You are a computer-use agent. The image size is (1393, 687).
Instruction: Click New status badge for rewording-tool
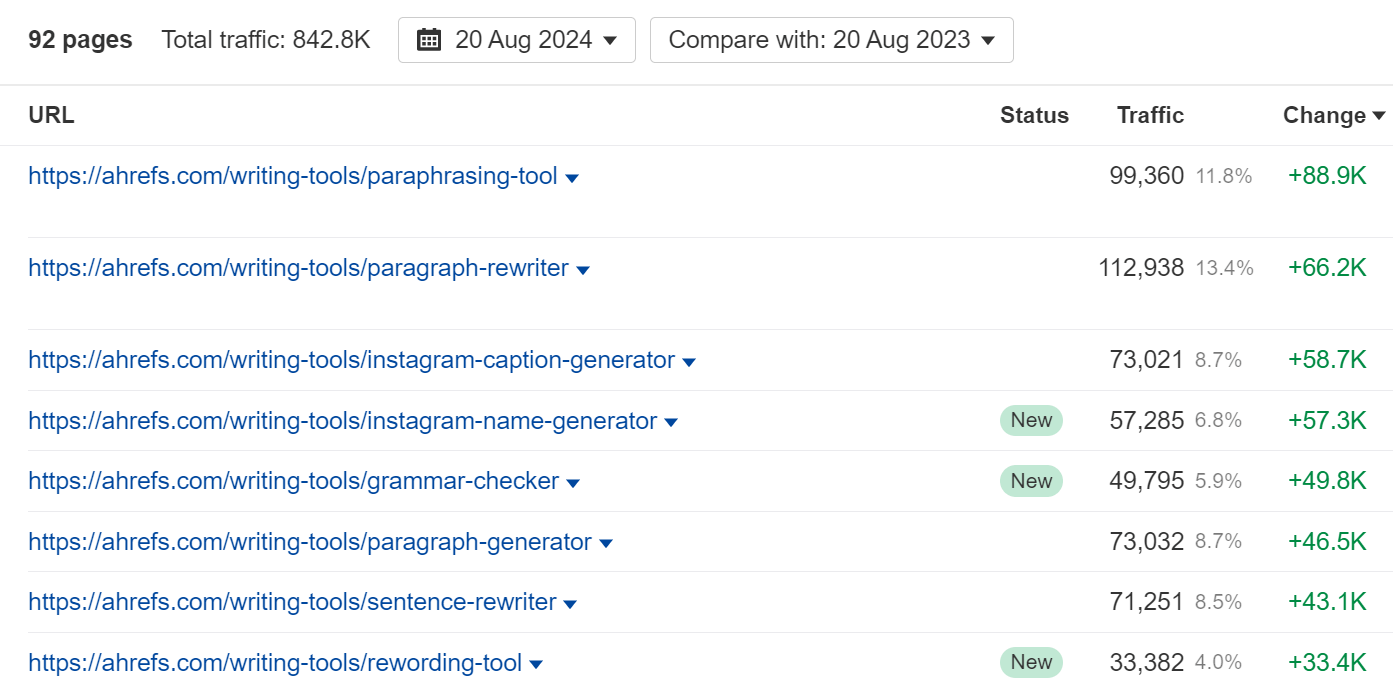pyautogui.click(x=1031, y=663)
